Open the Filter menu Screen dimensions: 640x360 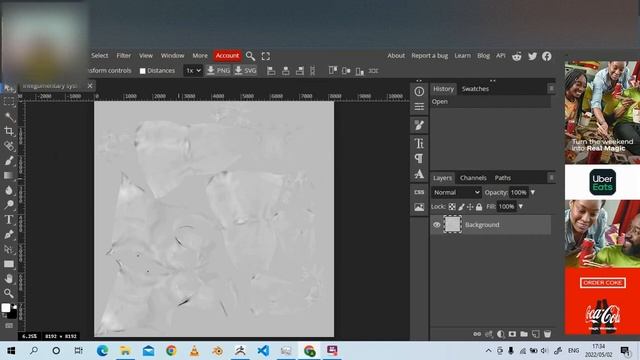point(124,56)
